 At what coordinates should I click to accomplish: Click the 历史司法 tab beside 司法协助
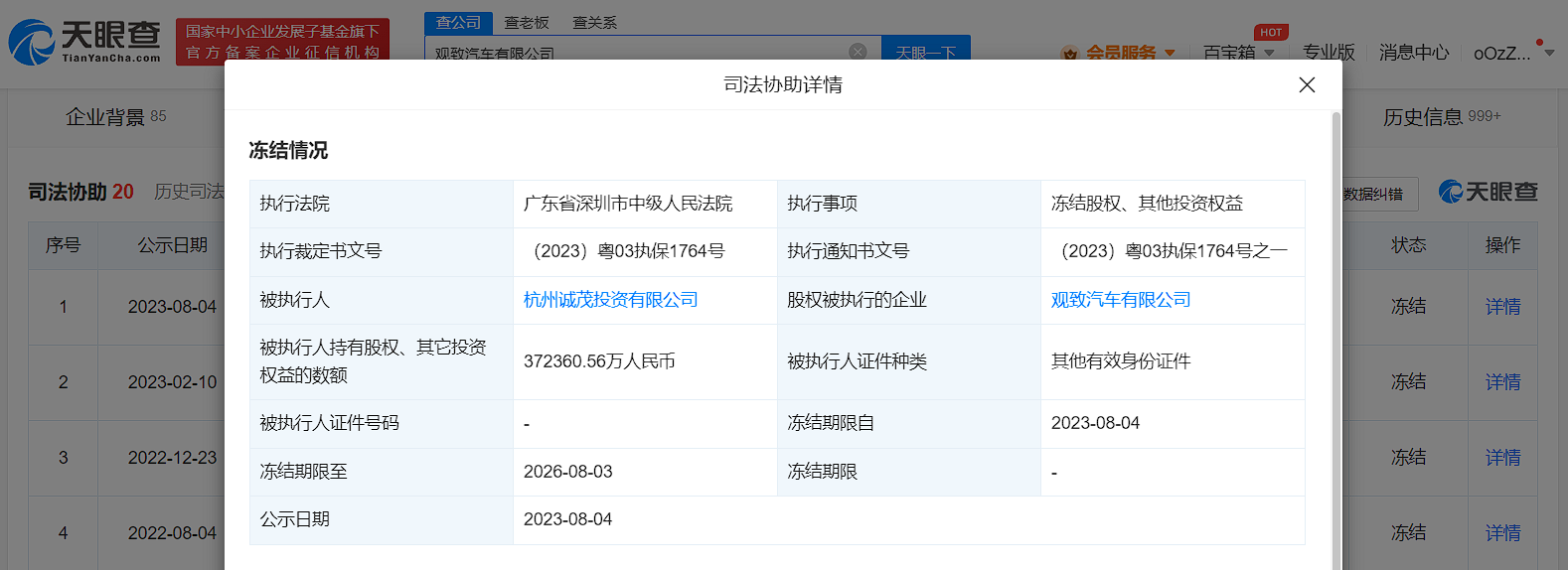[189, 192]
